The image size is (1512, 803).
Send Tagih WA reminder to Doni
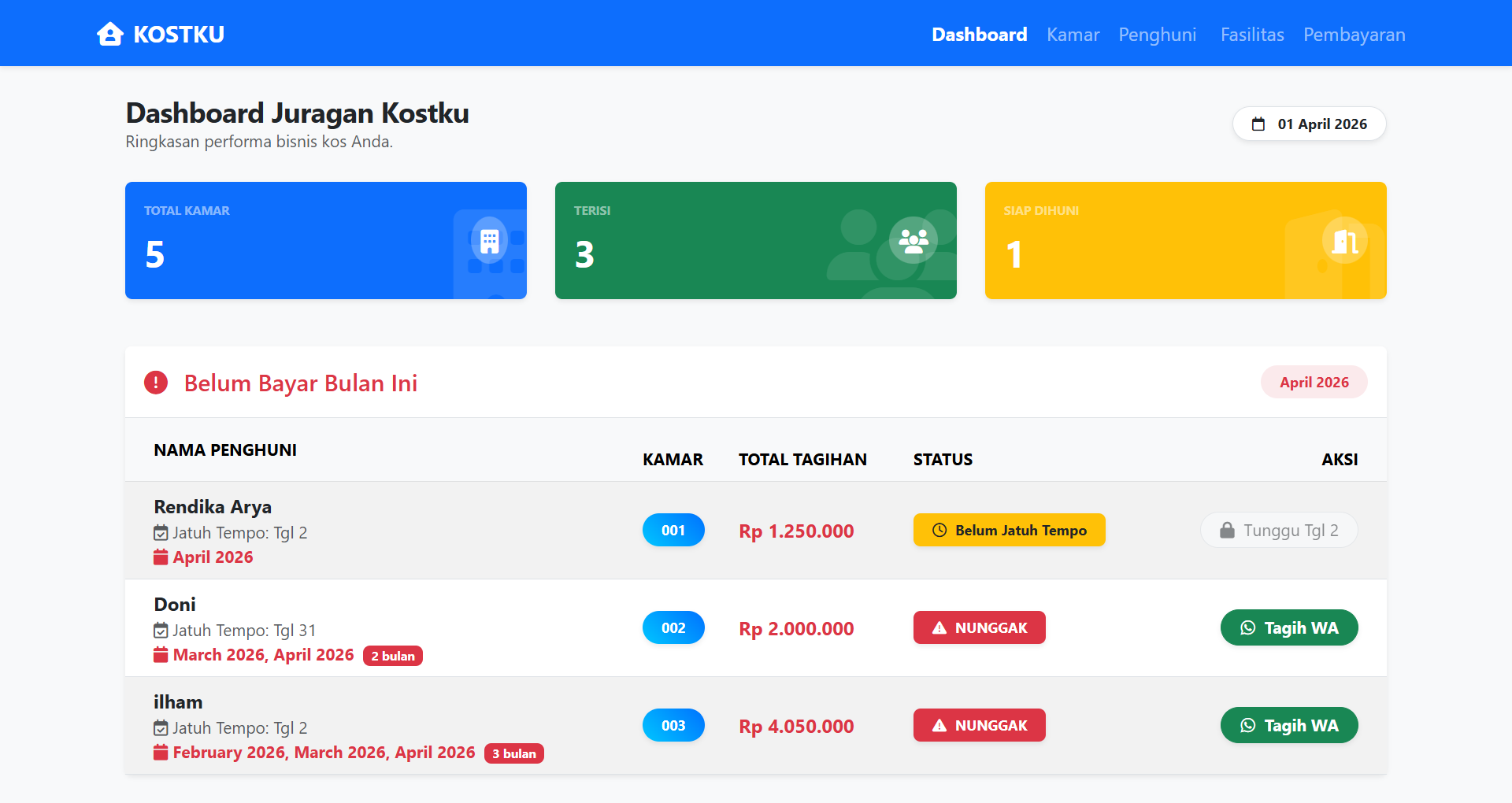[x=1289, y=627]
